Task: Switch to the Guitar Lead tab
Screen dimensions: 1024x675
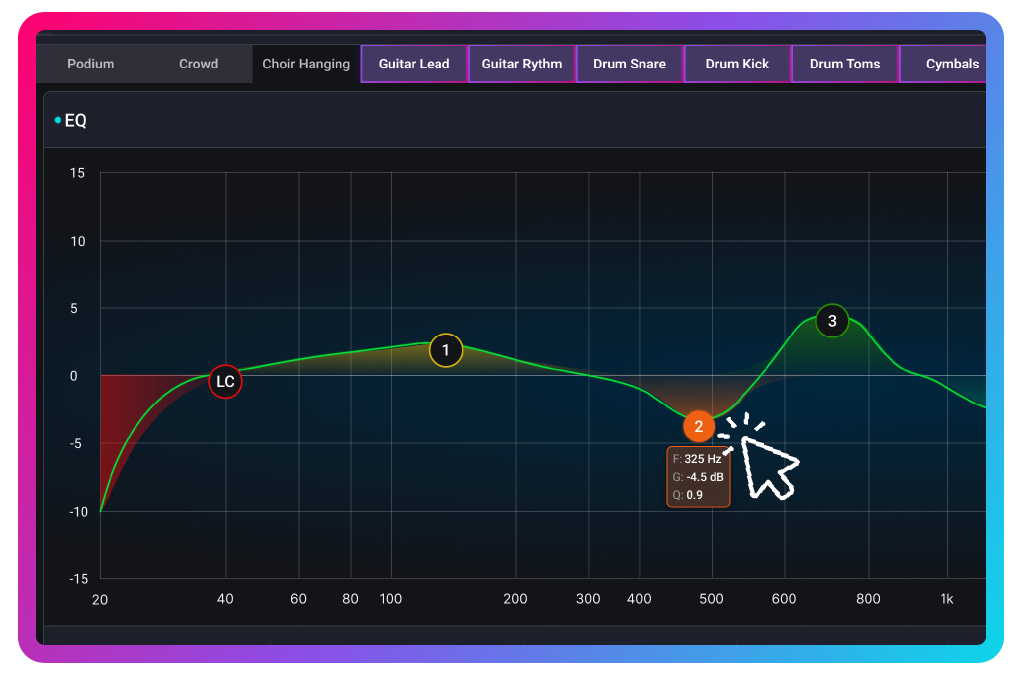Action: [x=413, y=63]
